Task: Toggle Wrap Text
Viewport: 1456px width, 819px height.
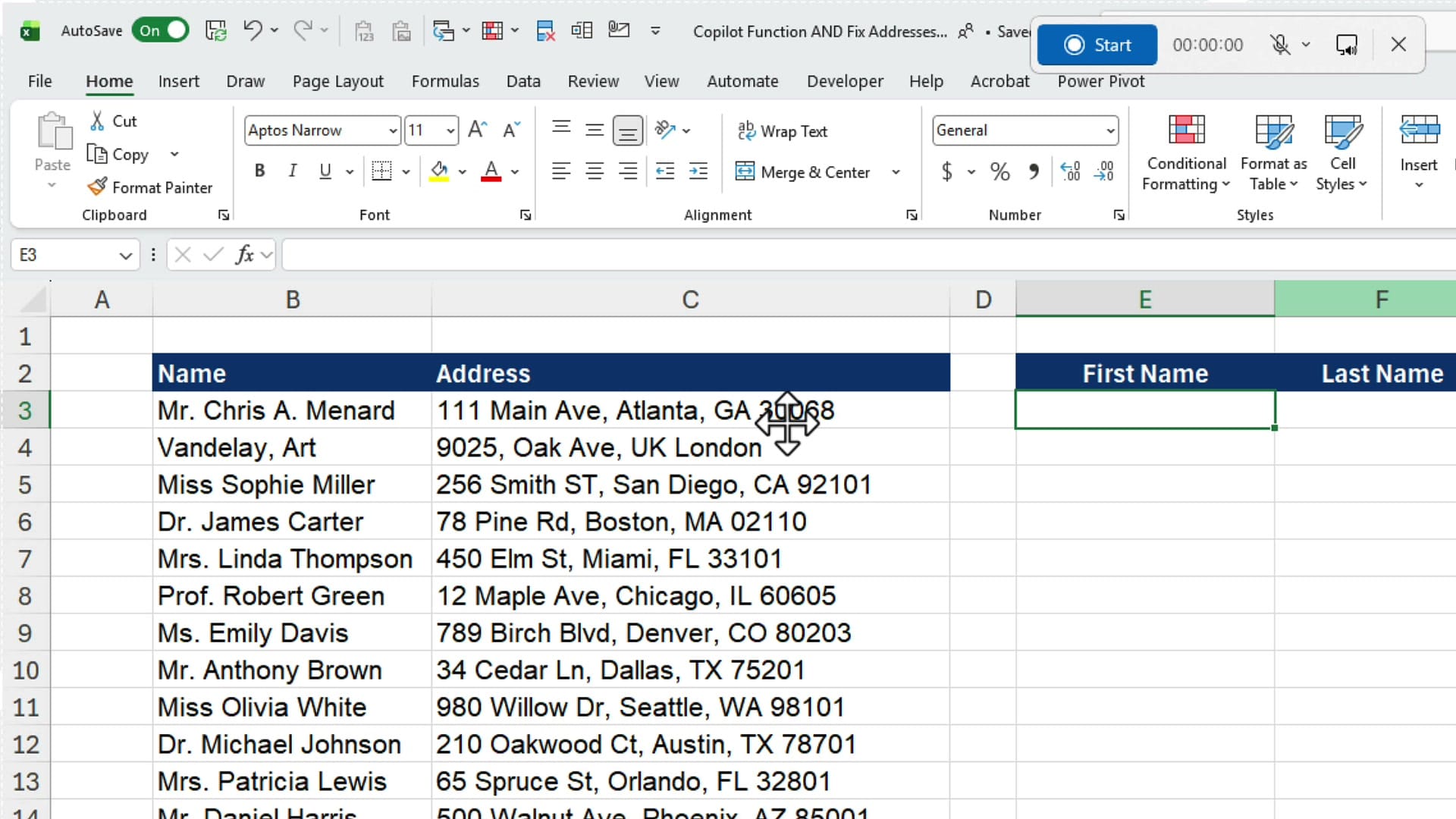Action: coord(783,131)
